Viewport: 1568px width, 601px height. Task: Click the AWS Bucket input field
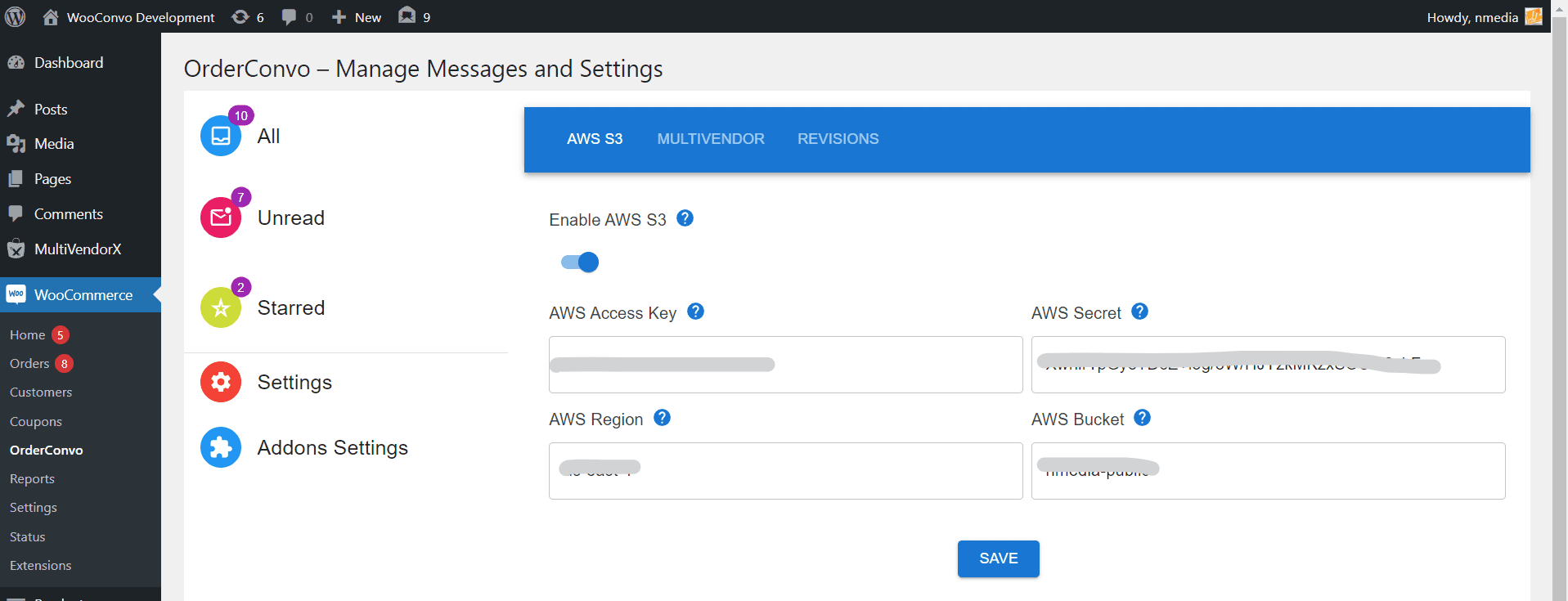(x=1269, y=471)
